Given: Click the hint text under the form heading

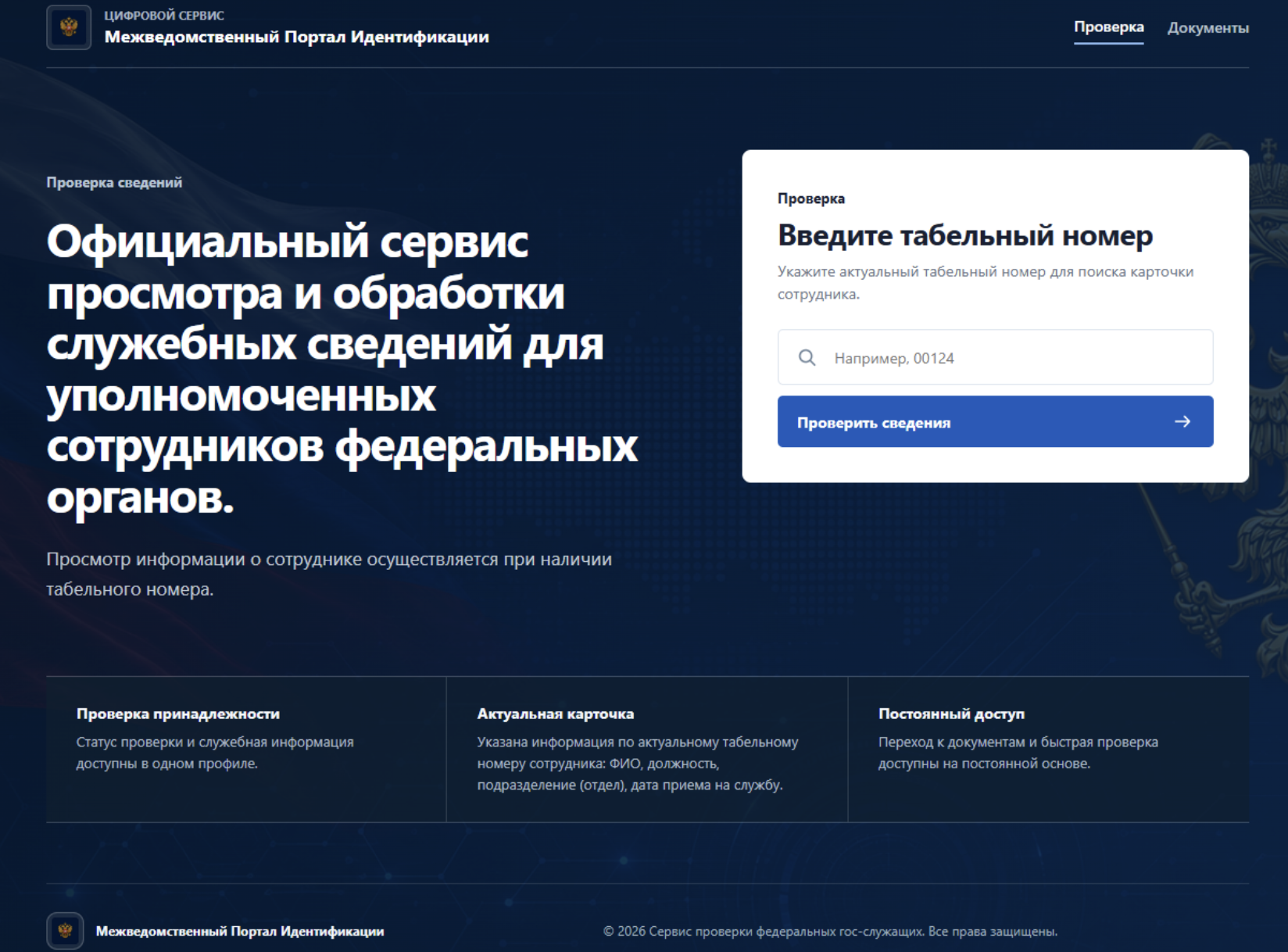Looking at the screenshot, I should tap(986, 283).
